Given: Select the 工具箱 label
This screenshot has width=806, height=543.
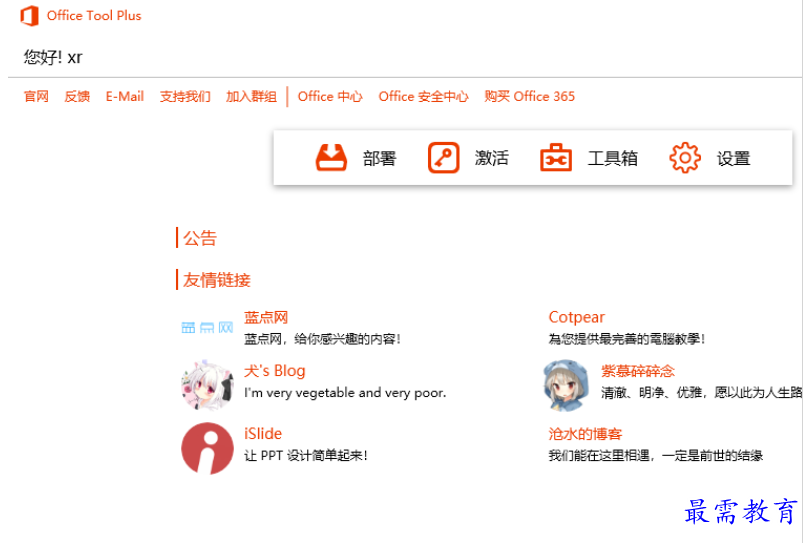Looking at the screenshot, I should 613,158.
